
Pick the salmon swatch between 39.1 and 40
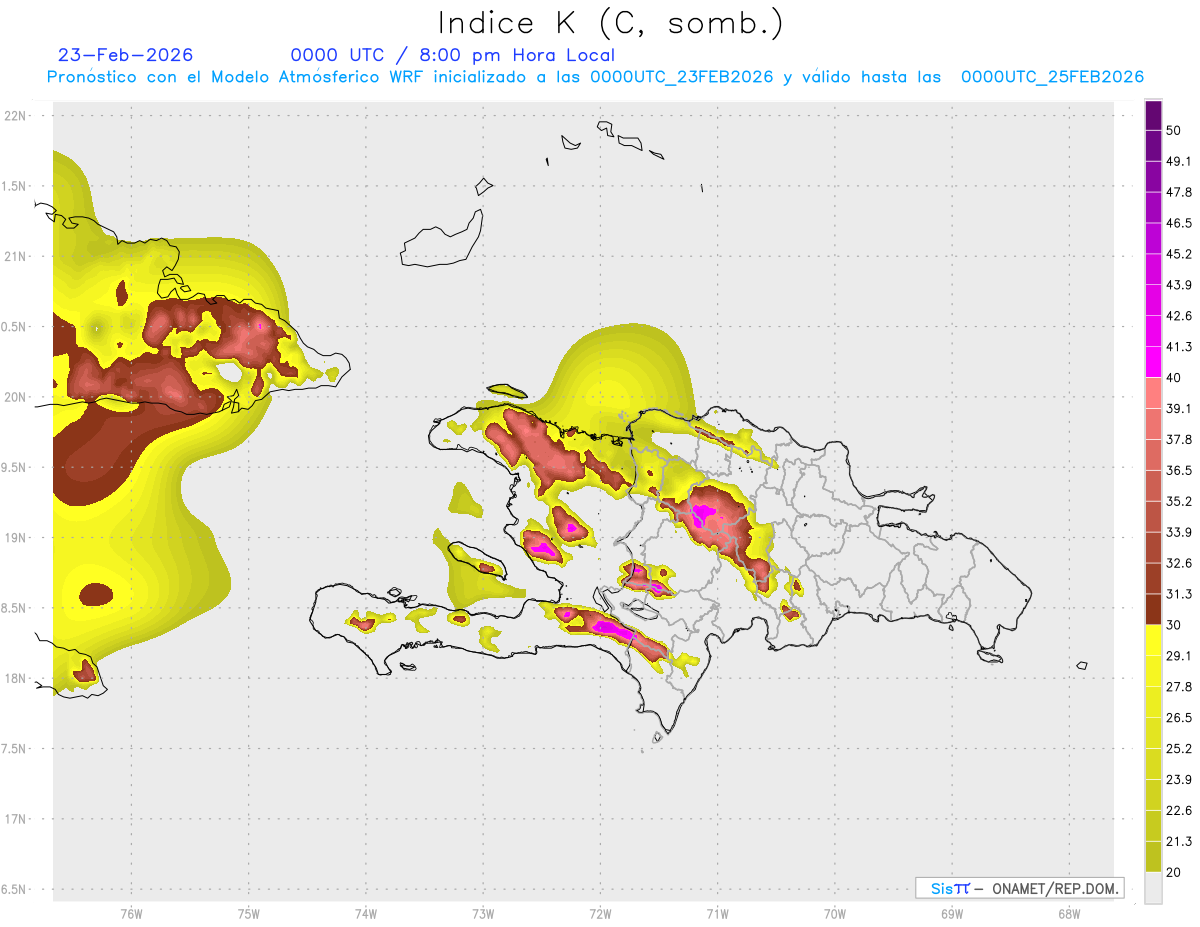pyautogui.click(x=1153, y=393)
